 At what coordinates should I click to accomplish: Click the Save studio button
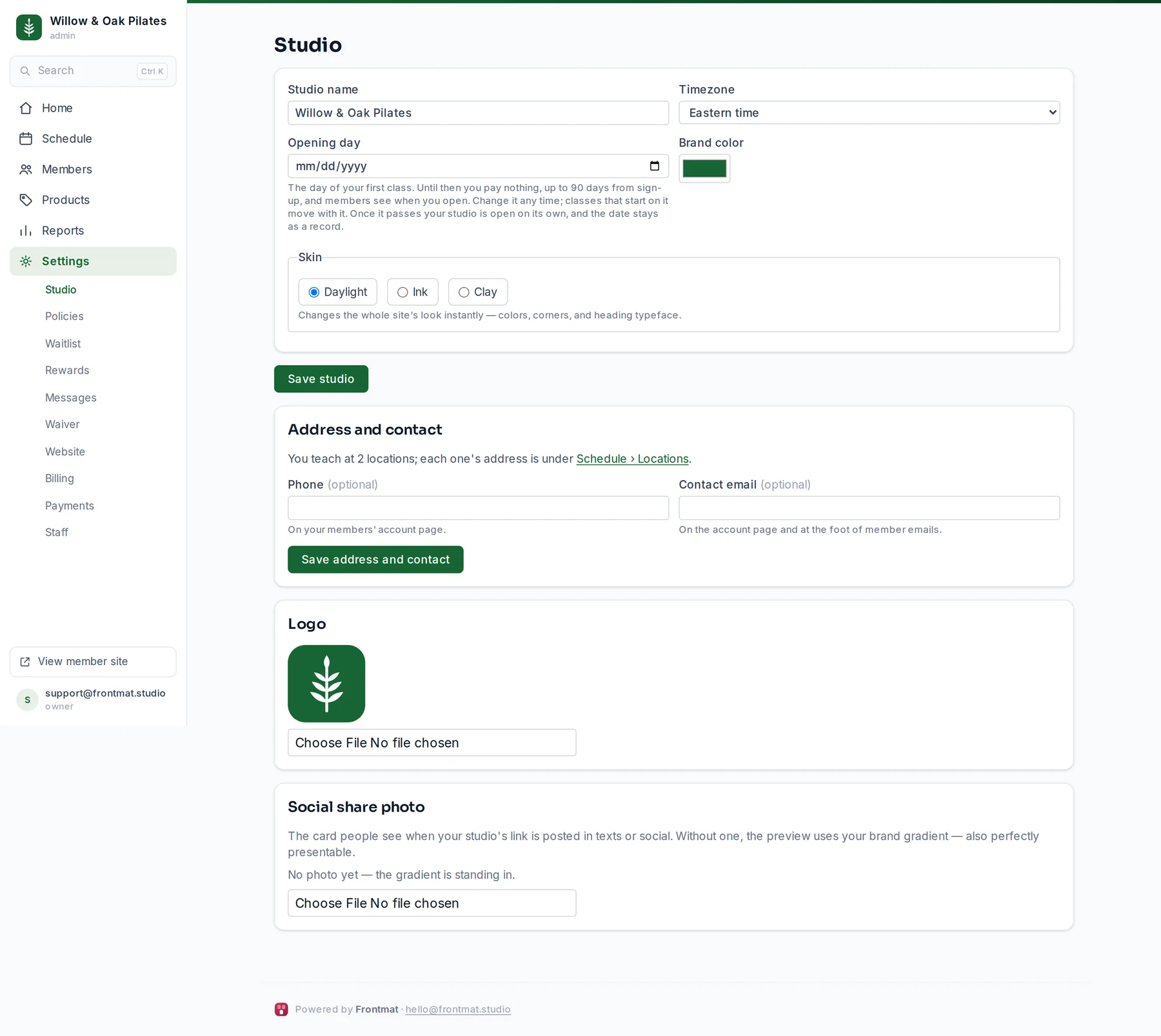click(x=321, y=379)
